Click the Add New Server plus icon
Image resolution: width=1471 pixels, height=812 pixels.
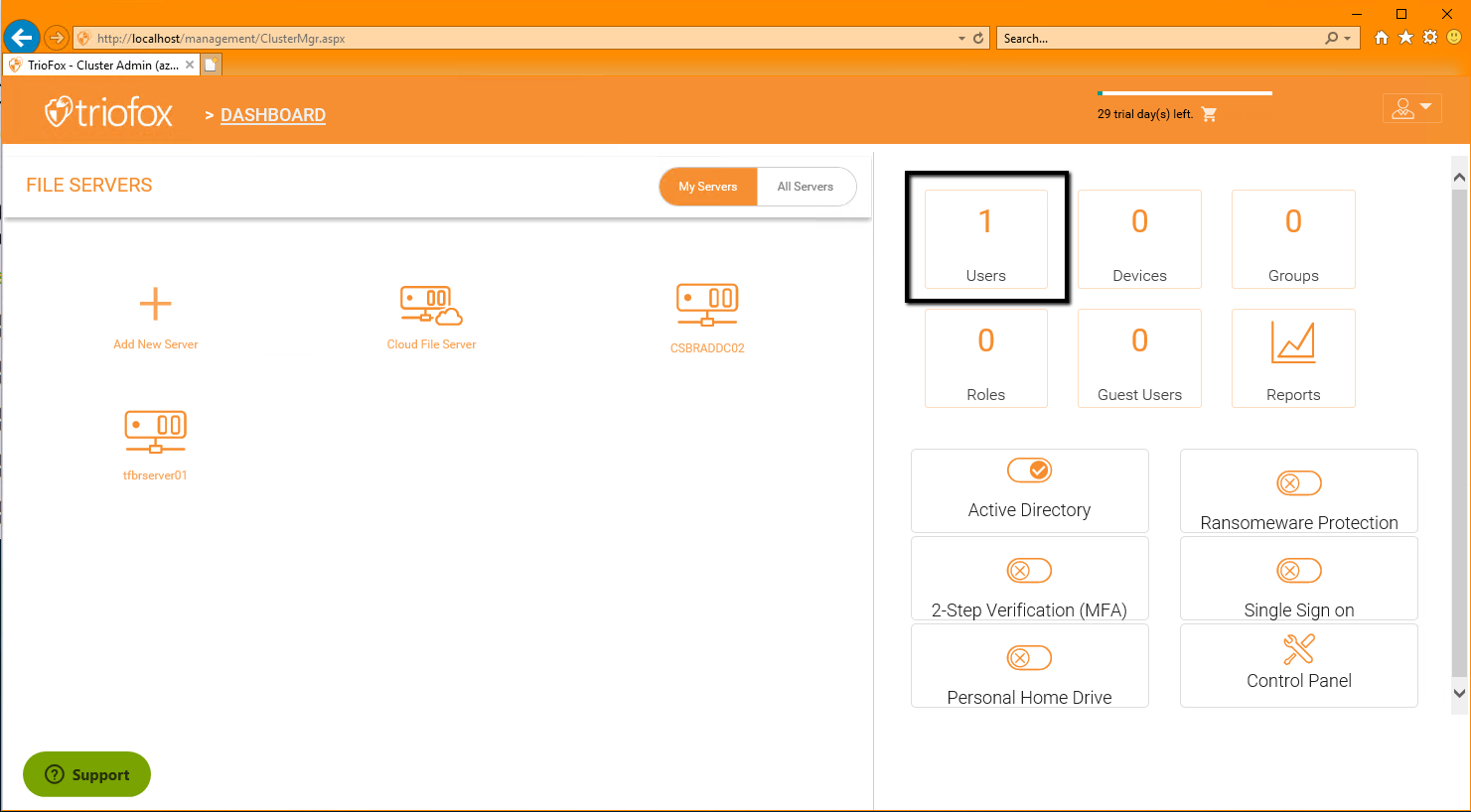tap(155, 304)
